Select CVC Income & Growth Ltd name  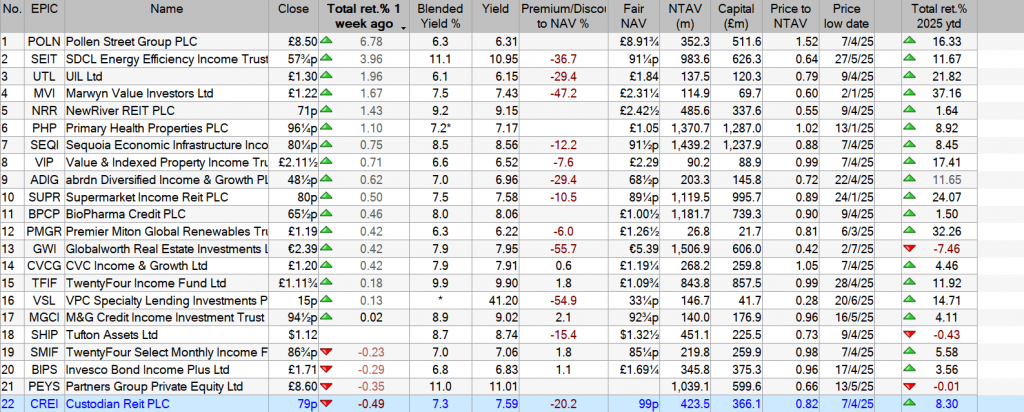coord(136,266)
